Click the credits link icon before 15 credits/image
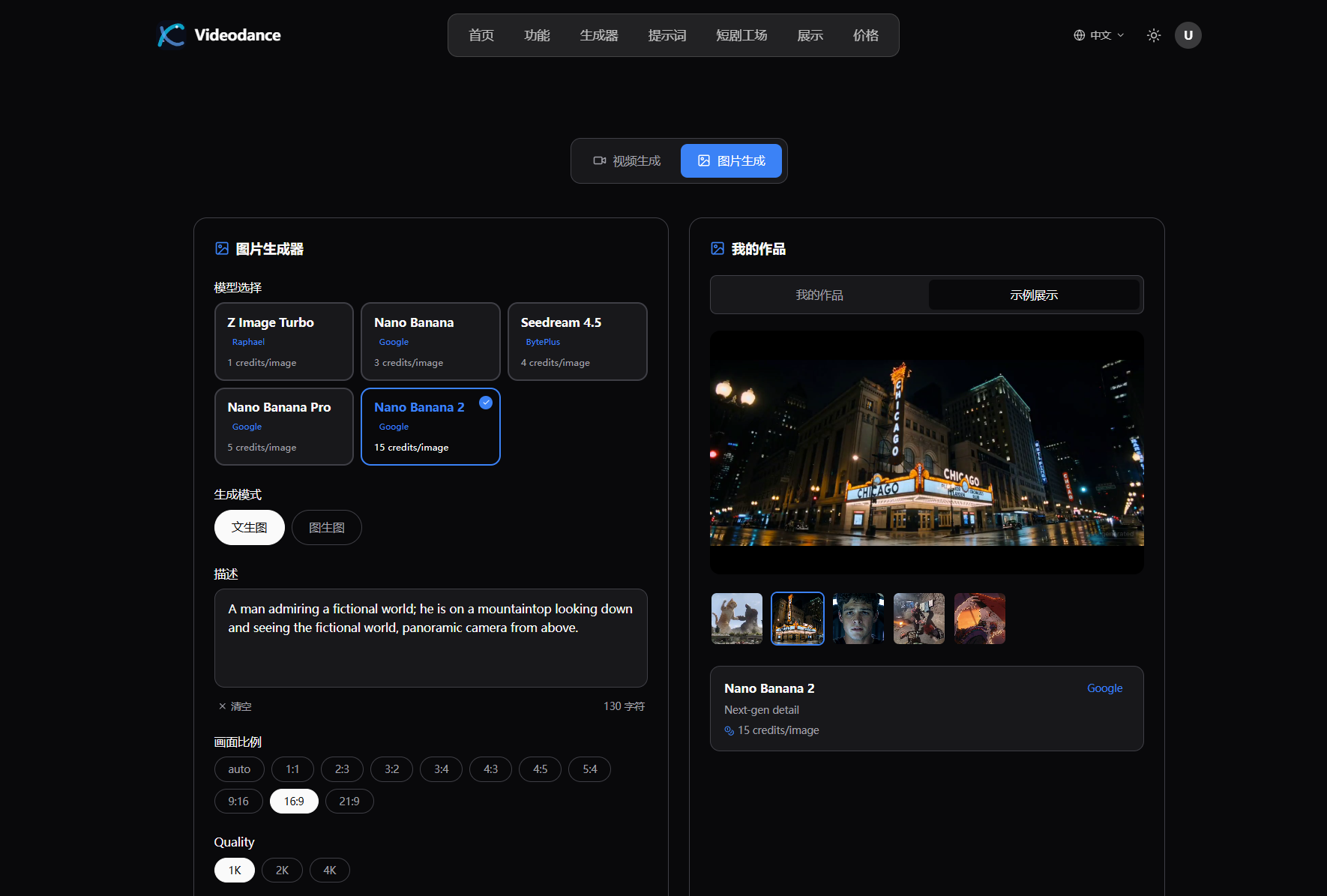The height and width of the screenshot is (896, 1327). point(729,730)
